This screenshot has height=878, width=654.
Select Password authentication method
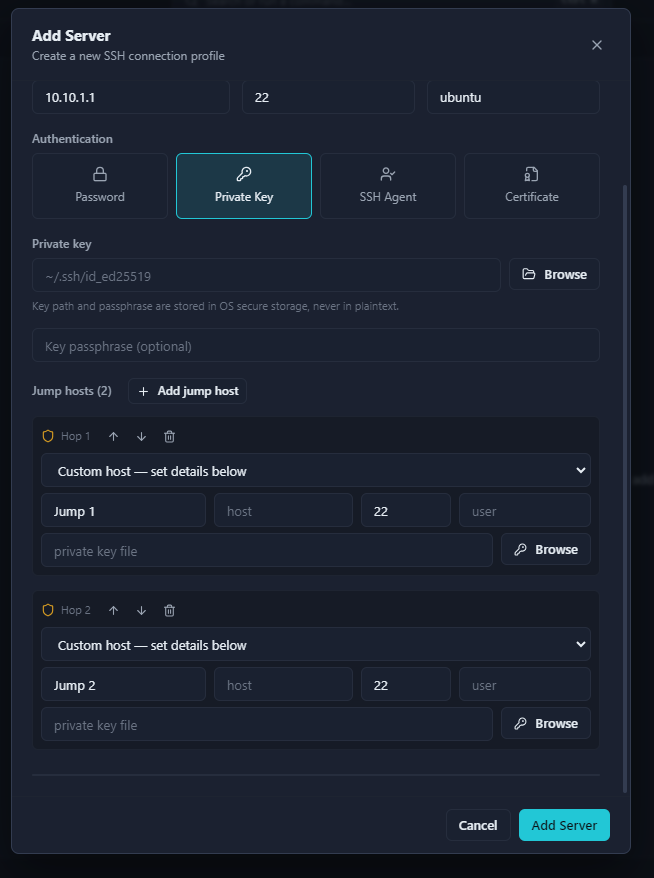coord(100,186)
